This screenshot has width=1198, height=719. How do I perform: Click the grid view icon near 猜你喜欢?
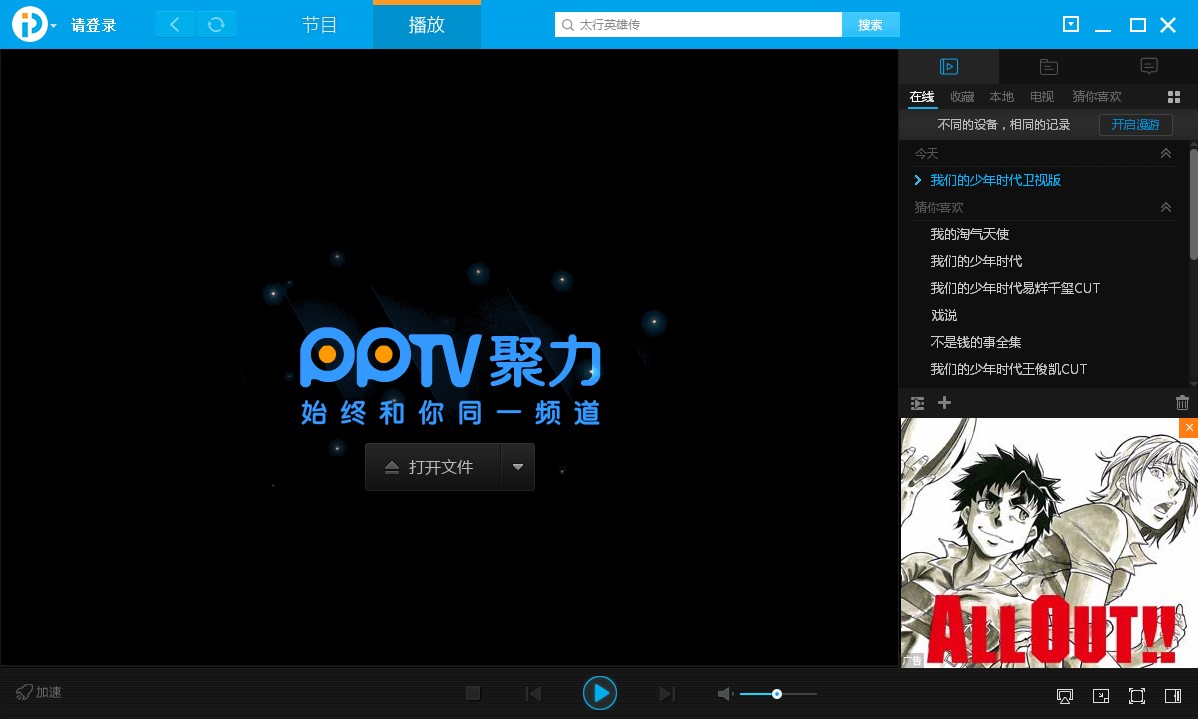click(1174, 96)
